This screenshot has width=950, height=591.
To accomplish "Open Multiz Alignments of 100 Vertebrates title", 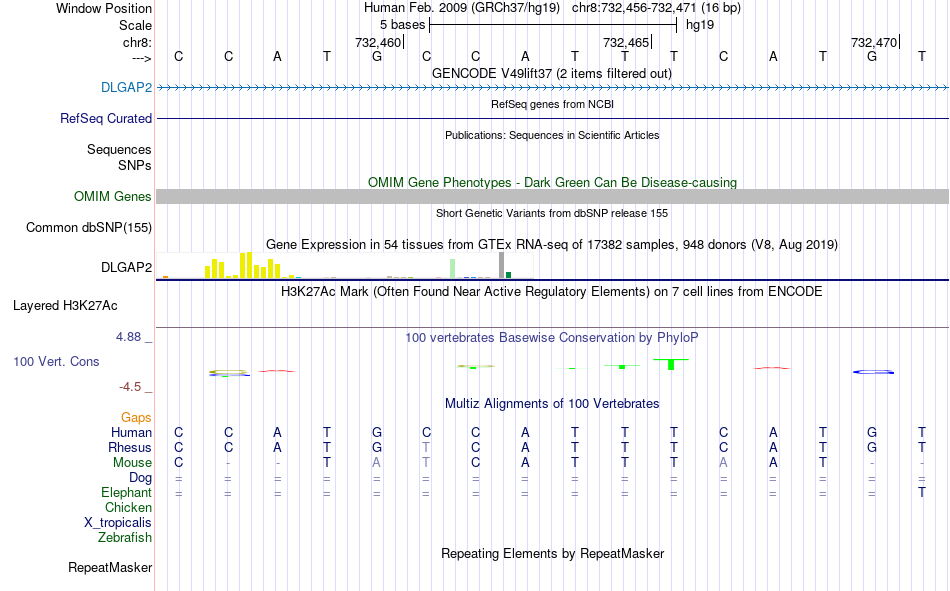I will click(x=552, y=404).
